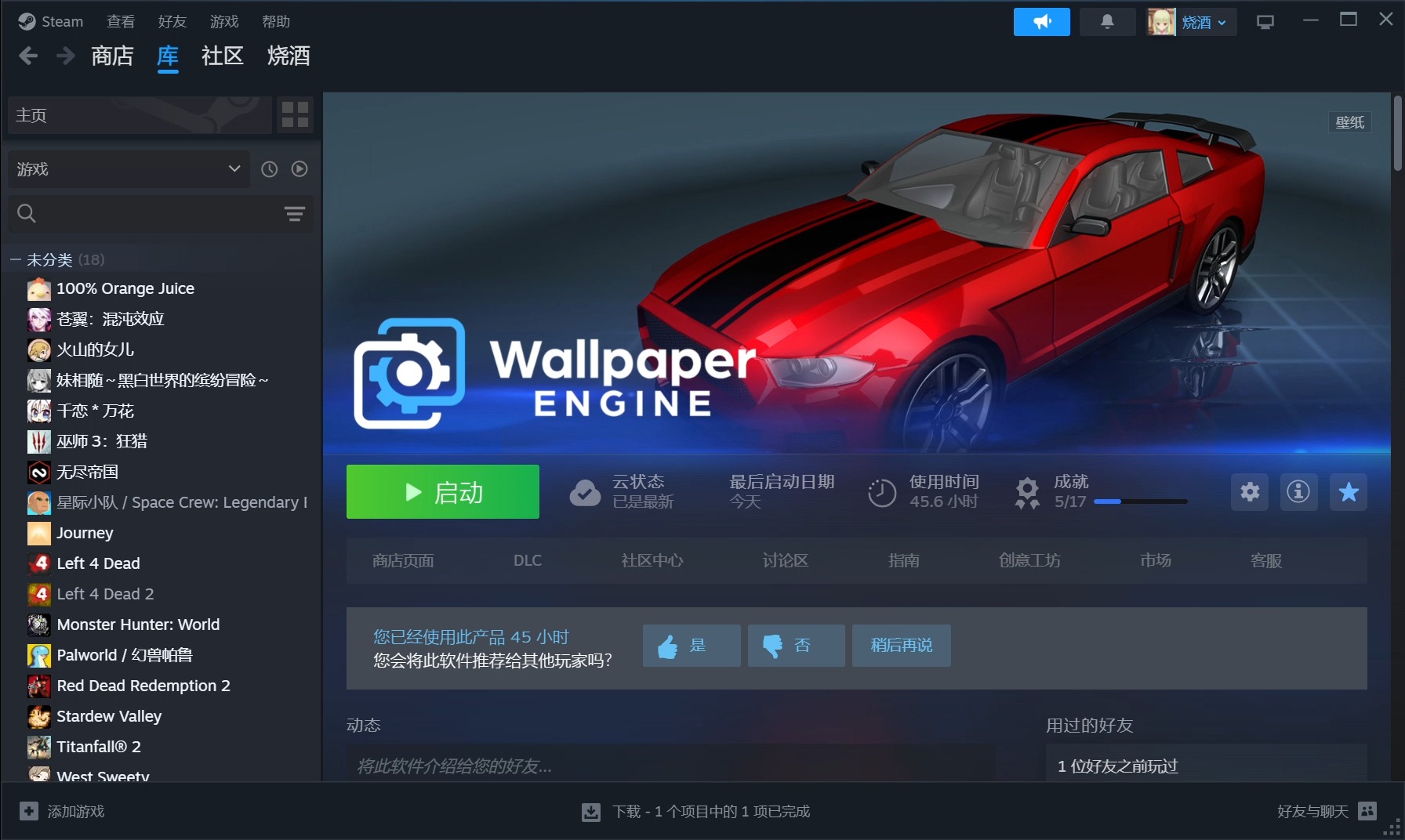The height and width of the screenshot is (840, 1405).
Task: Open the notifications bell
Action: (x=1107, y=22)
